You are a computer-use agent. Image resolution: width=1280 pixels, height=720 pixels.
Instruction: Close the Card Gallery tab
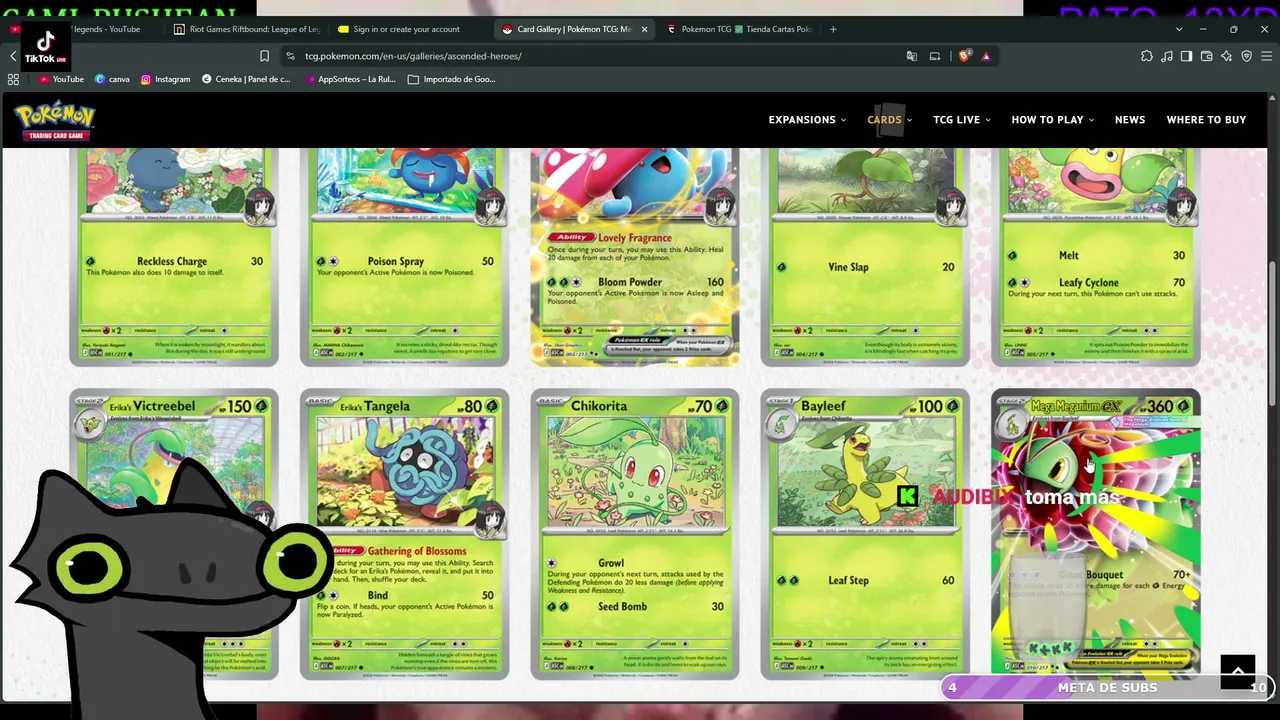tap(644, 29)
